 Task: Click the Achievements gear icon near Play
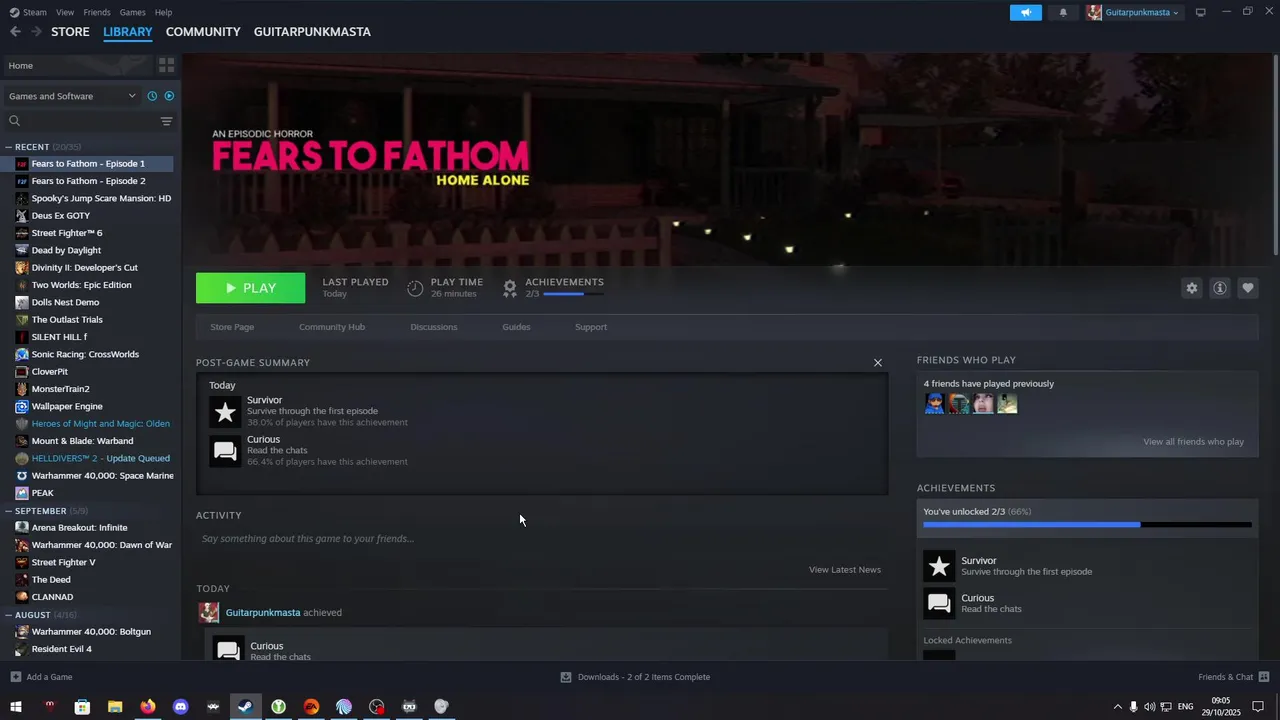510,288
